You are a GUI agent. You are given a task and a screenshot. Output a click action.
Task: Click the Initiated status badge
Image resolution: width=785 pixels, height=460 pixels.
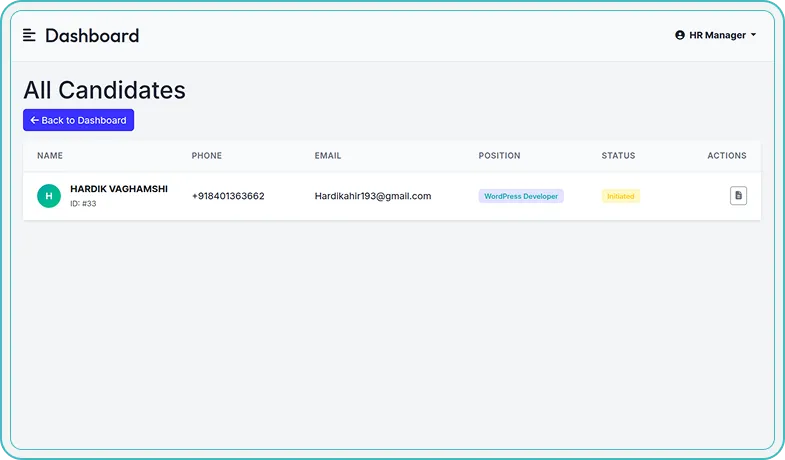[620, 196]
